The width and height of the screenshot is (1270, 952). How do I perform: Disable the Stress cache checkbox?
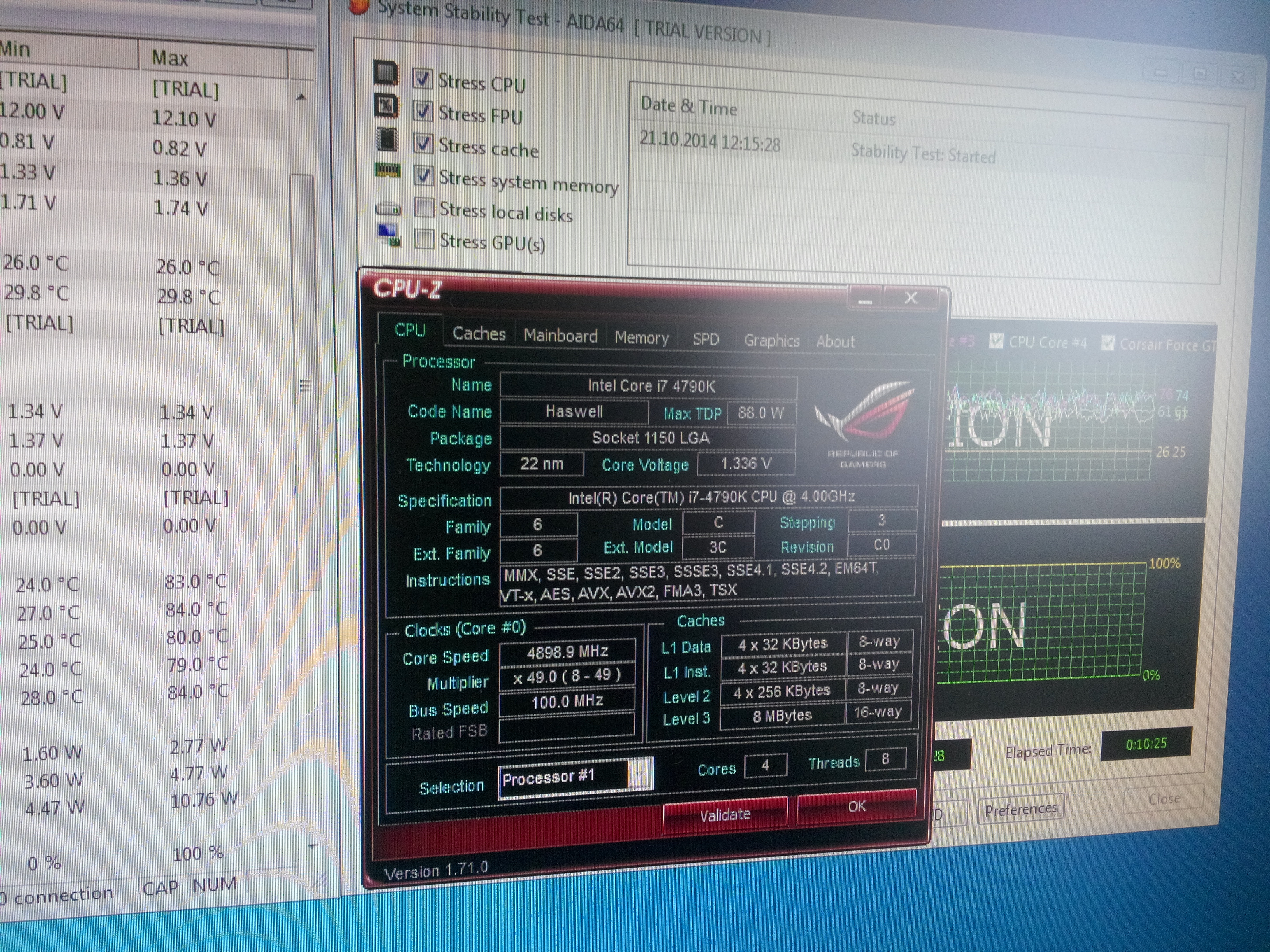tap(423, 143)
